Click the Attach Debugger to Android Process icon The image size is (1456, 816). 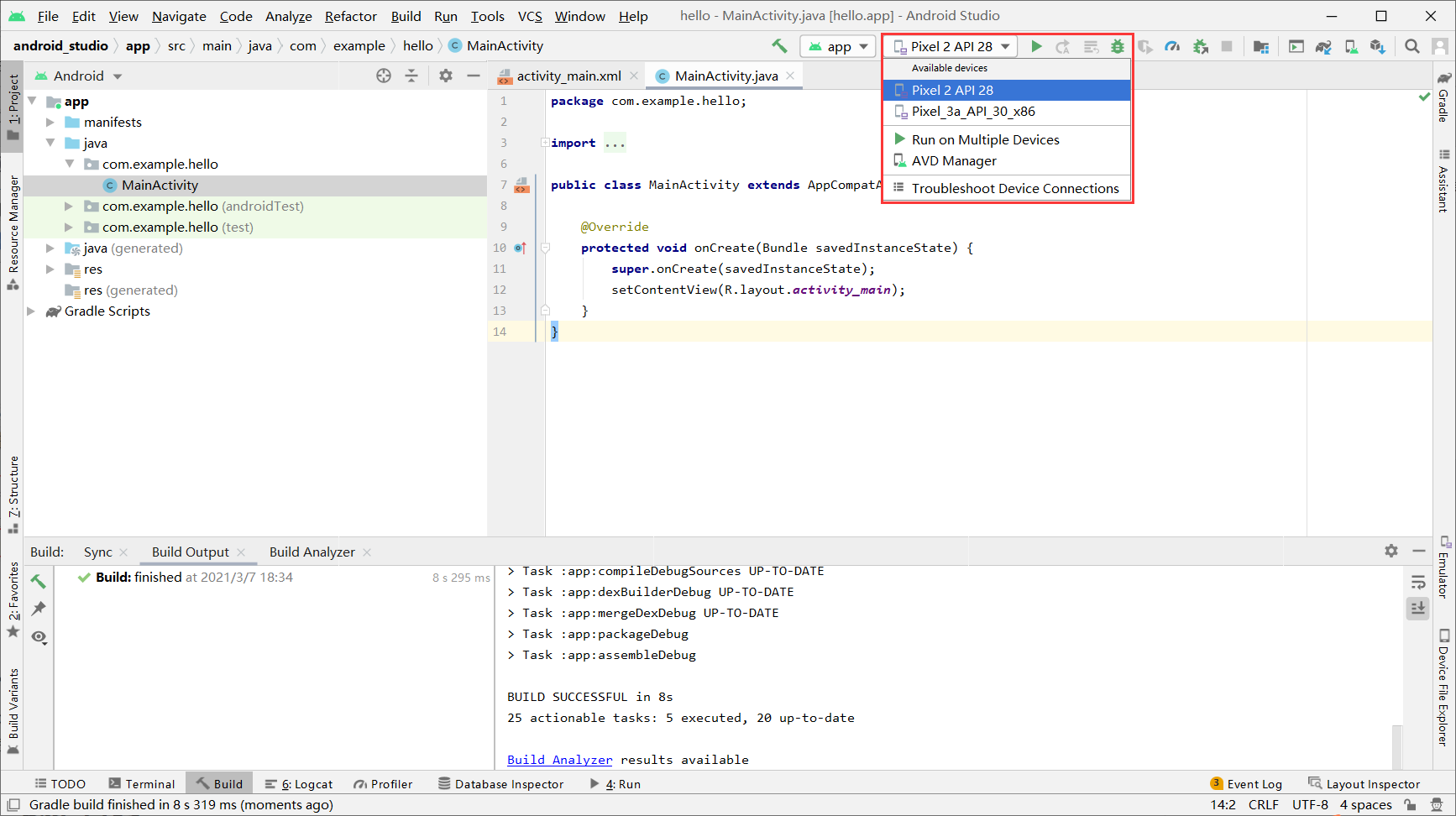[x=1201, y=46]
